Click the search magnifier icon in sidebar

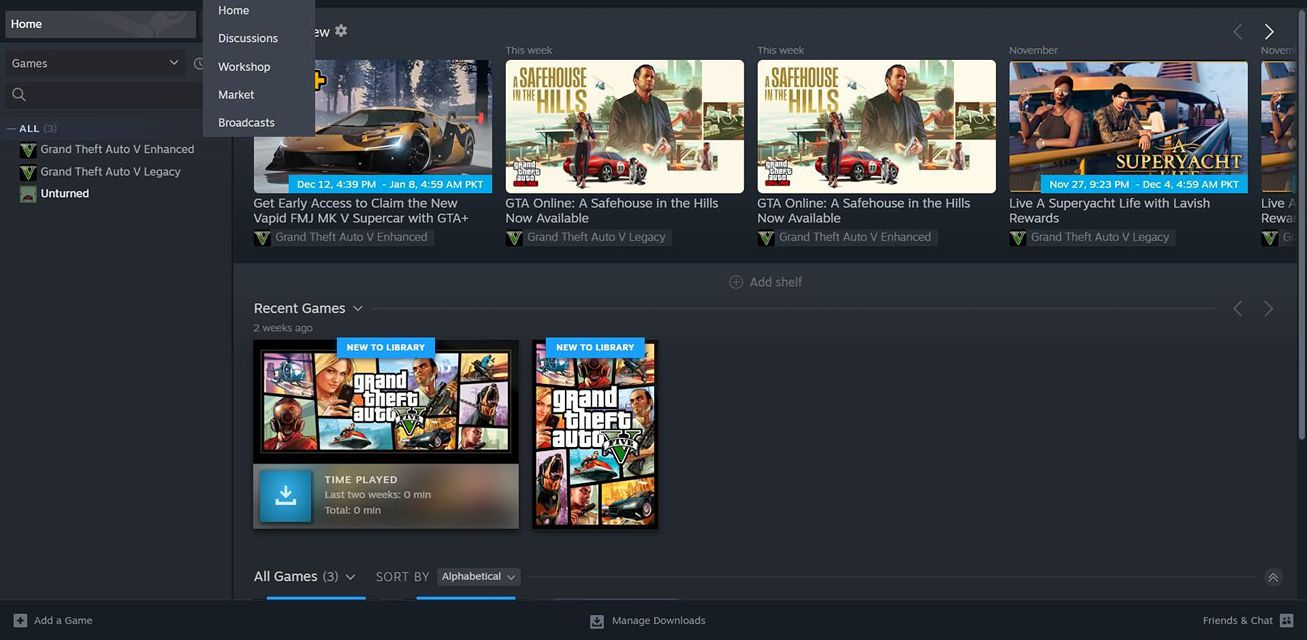18,95
